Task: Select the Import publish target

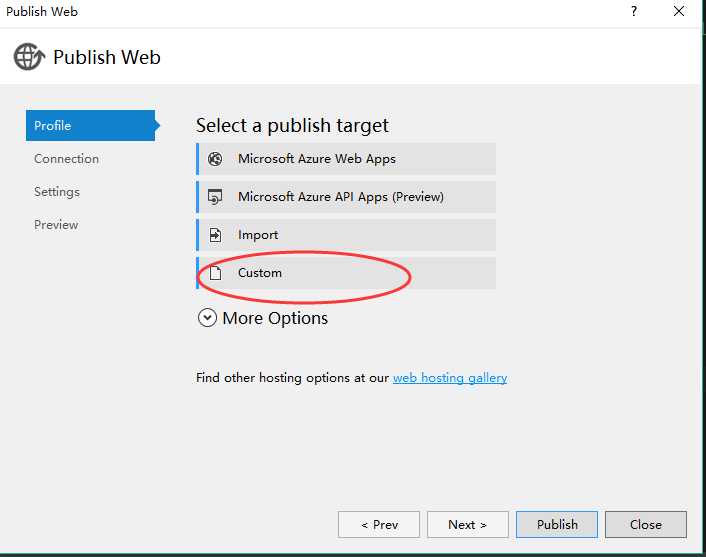Action: [346, 235]
